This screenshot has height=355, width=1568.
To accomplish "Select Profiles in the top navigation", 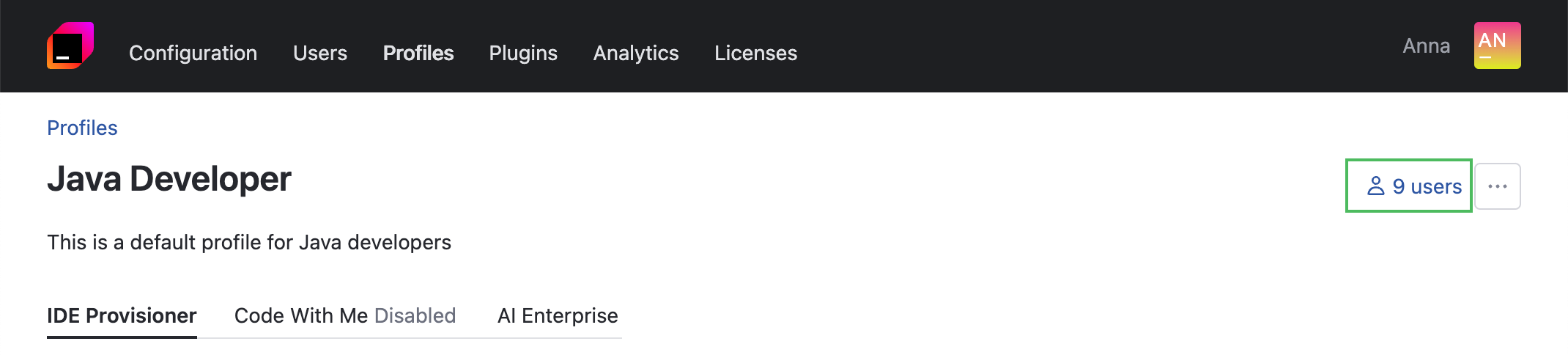I will [x=418, y=53].
